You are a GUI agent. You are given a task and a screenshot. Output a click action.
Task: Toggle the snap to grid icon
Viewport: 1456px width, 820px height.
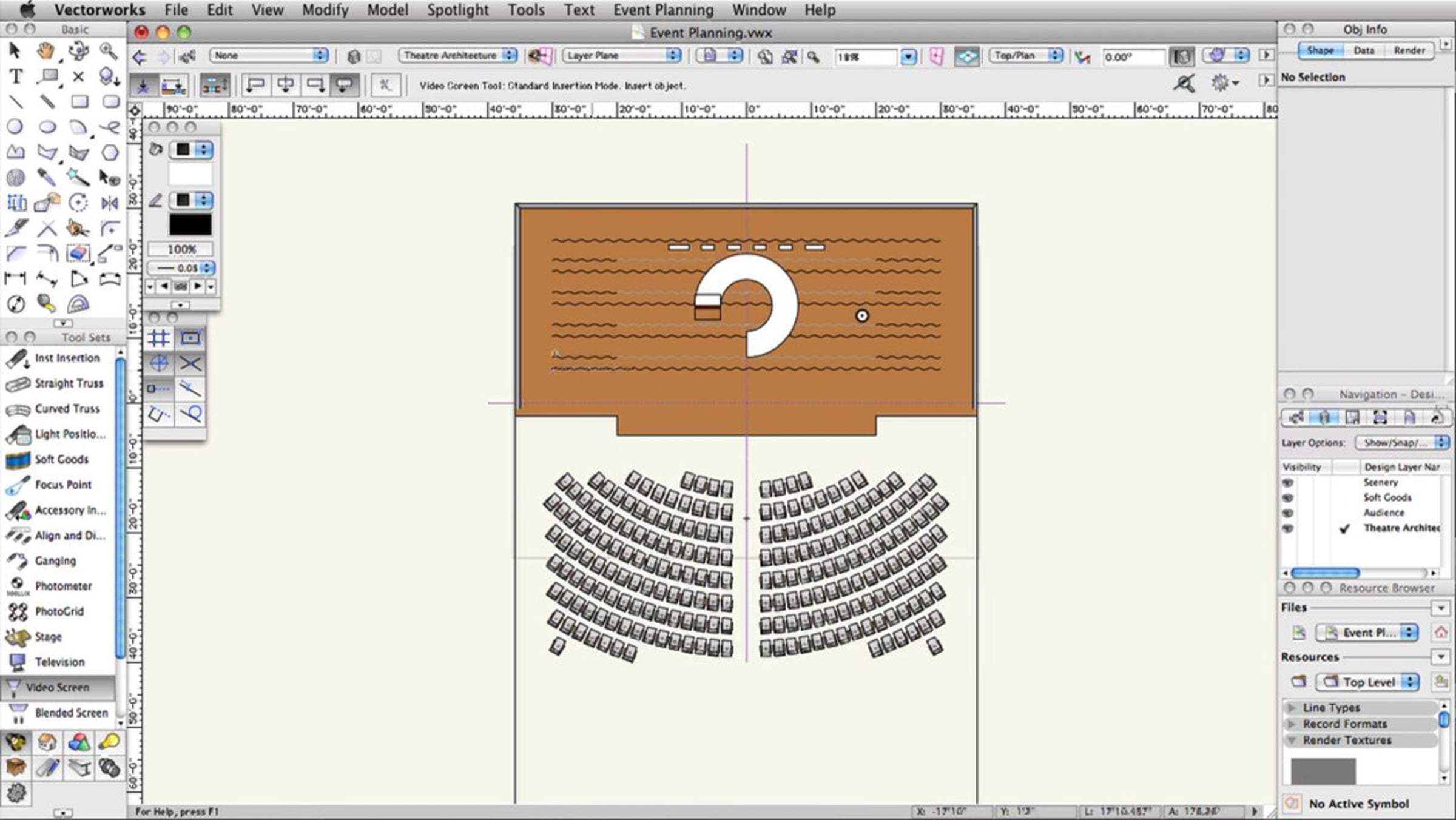pyautogui.click(x=159, y=338)
